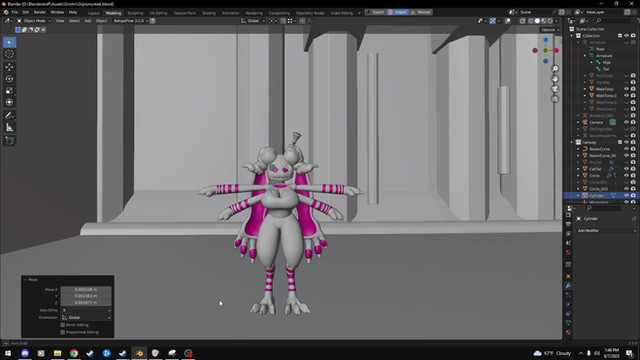Screen dimensions: 640x360
Task: Select the Rotate tool
Action: tap(9, 79)
